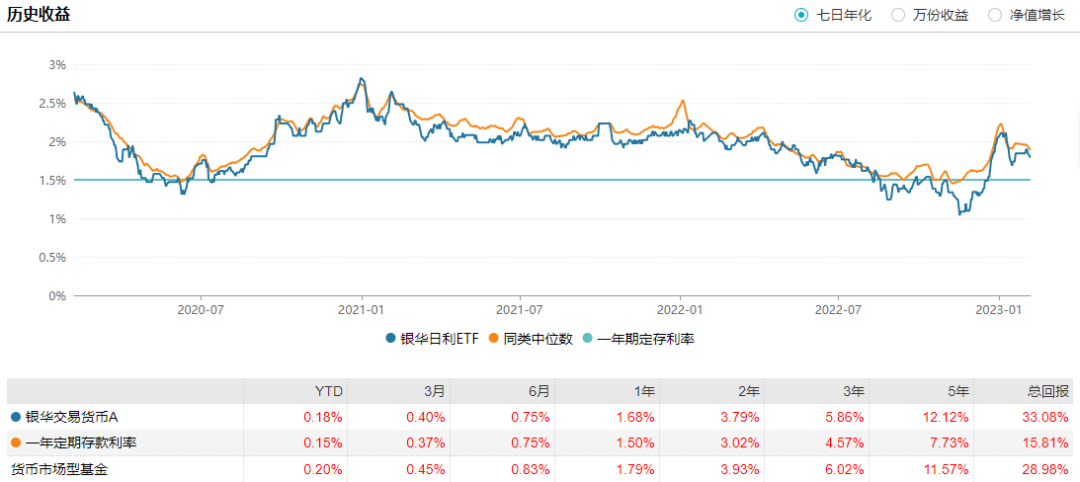Click blue dot beside 银华交易货币A

[15, 417]
